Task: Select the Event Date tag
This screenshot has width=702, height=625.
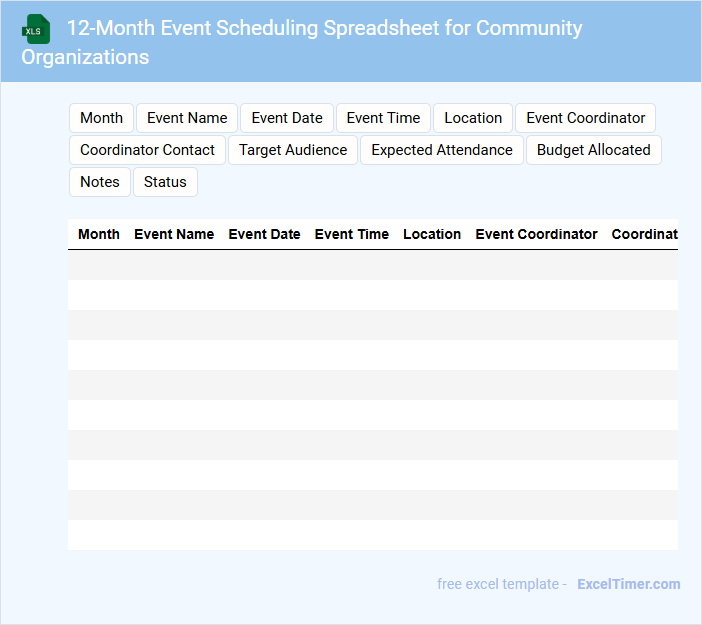Action: [x=287, y=118]
